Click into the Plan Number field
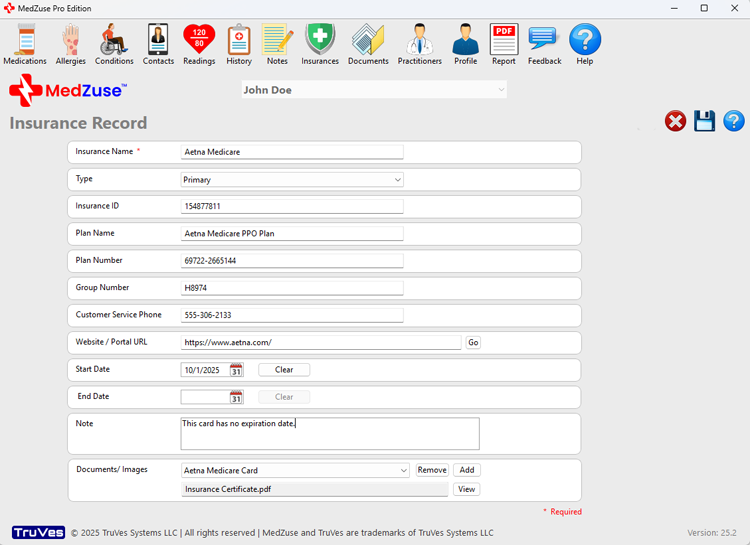The image size is (750, 545). click(x=292, y=261)
